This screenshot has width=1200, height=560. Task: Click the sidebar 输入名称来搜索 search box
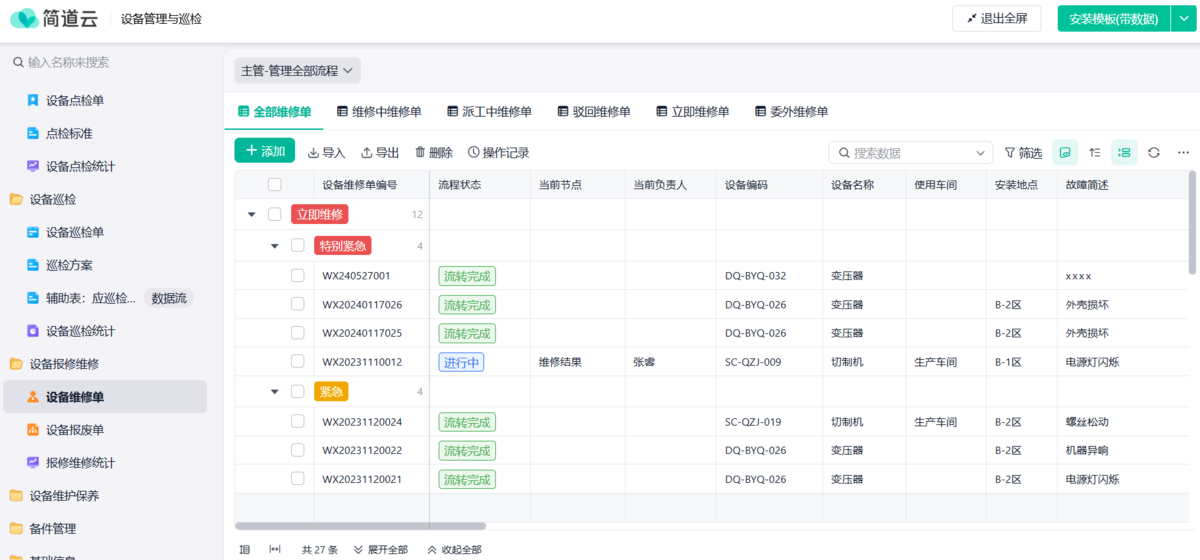click(110, 62)
